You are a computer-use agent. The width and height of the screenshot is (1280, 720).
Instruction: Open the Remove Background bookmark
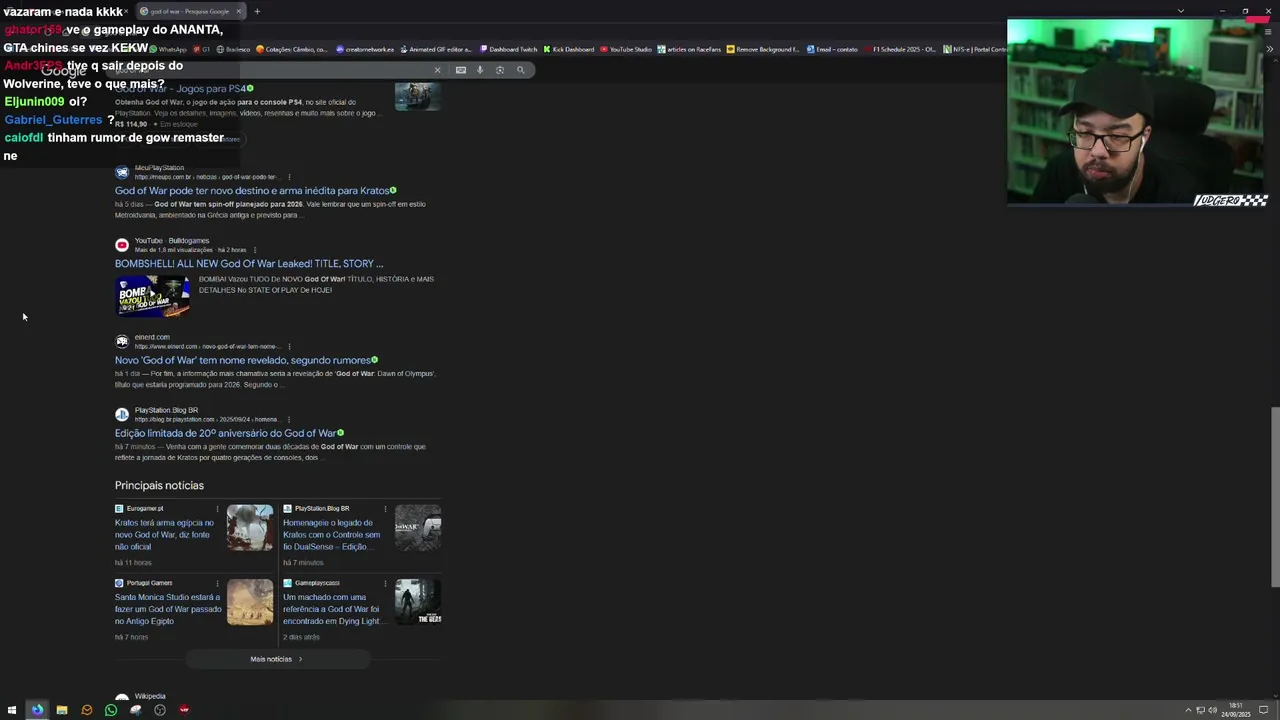[763, 49]
